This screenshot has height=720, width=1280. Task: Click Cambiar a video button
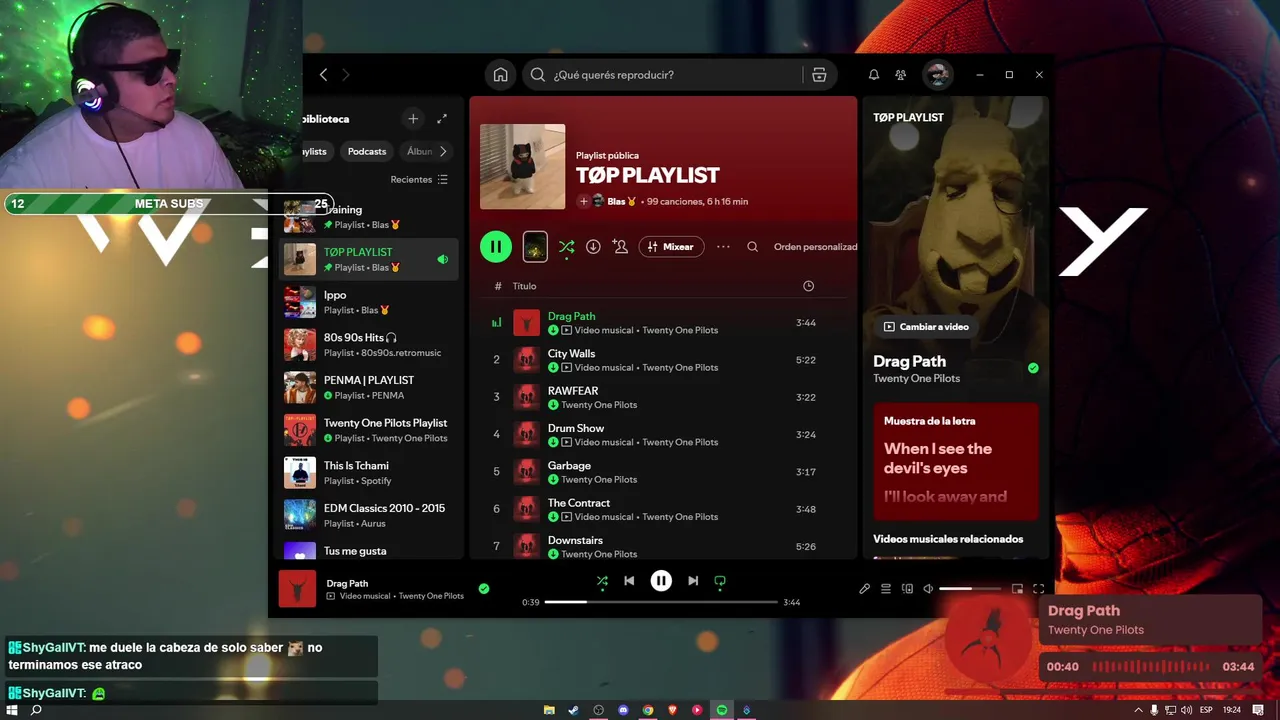926,327
